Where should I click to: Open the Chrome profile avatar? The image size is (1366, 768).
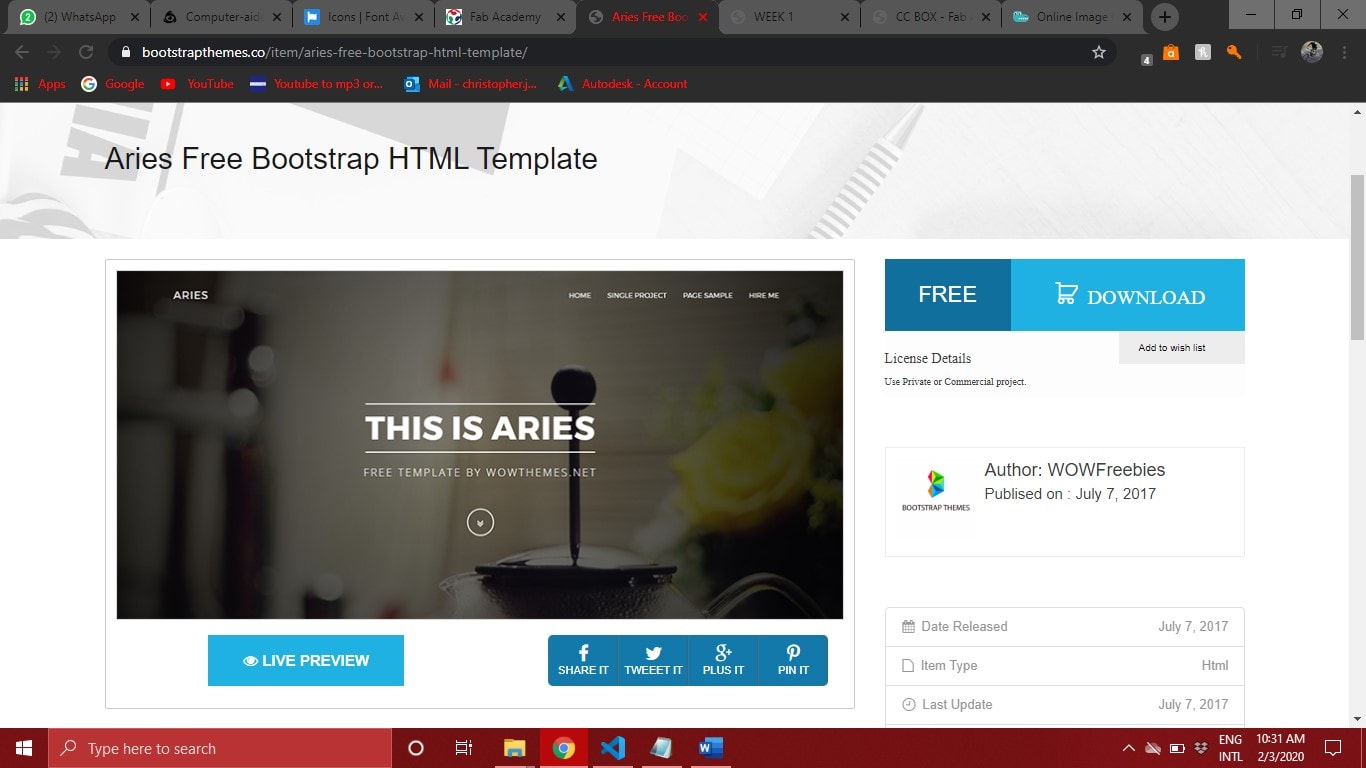coord(1312,52)
